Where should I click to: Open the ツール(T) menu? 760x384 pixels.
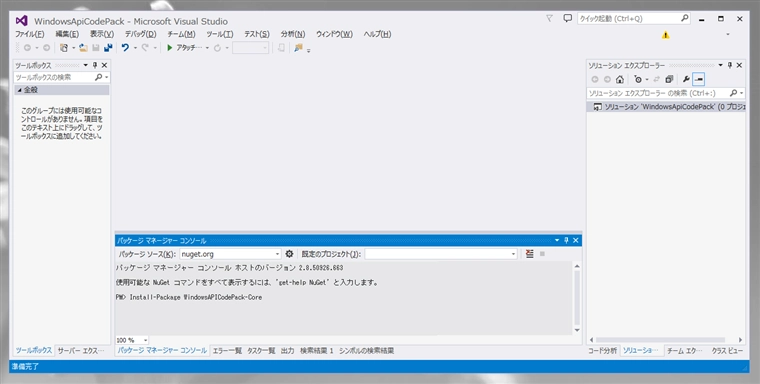(220, 34)
